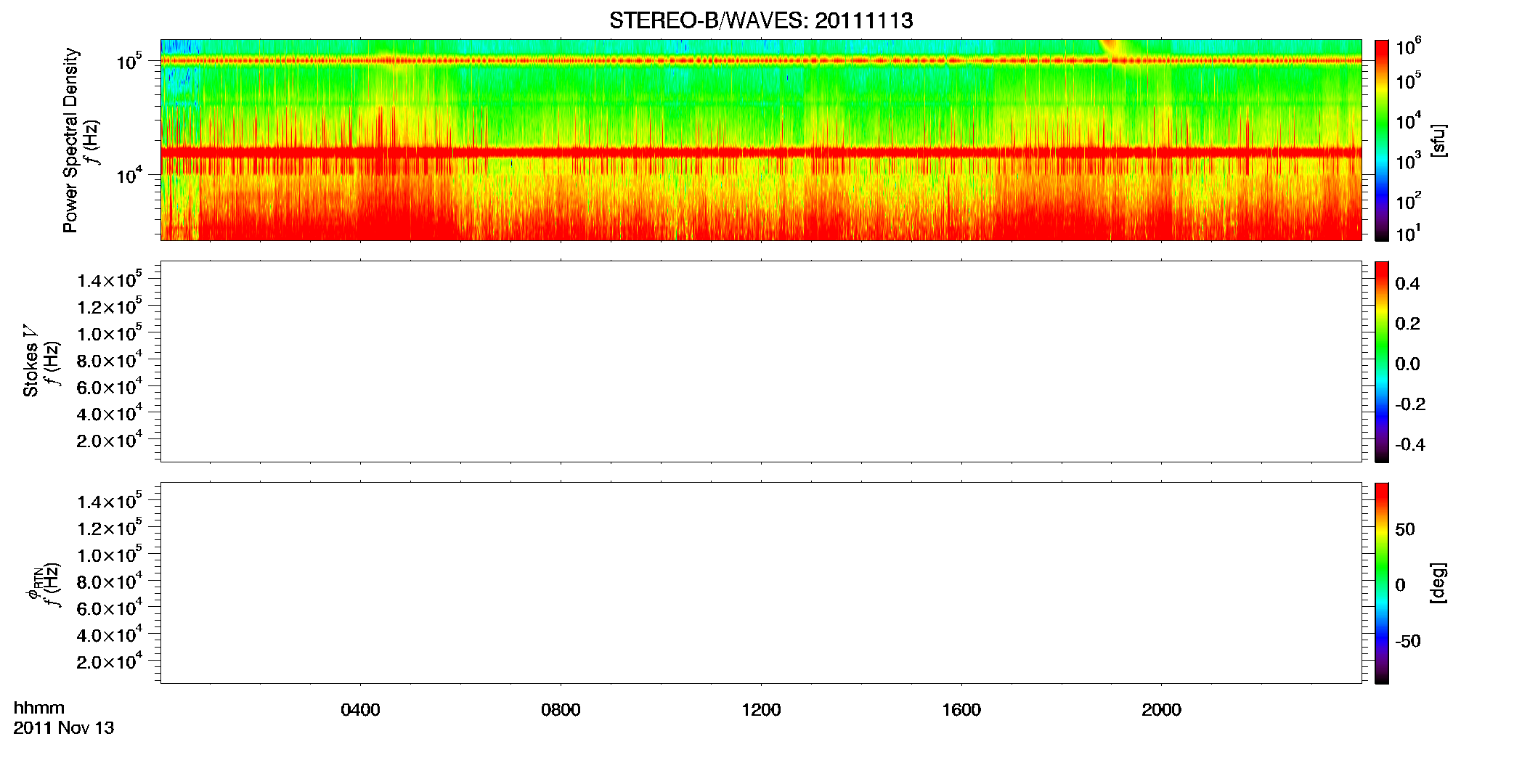Click the [deg] unit label
Viewport: 1522px width, 784px height.
1438,583
